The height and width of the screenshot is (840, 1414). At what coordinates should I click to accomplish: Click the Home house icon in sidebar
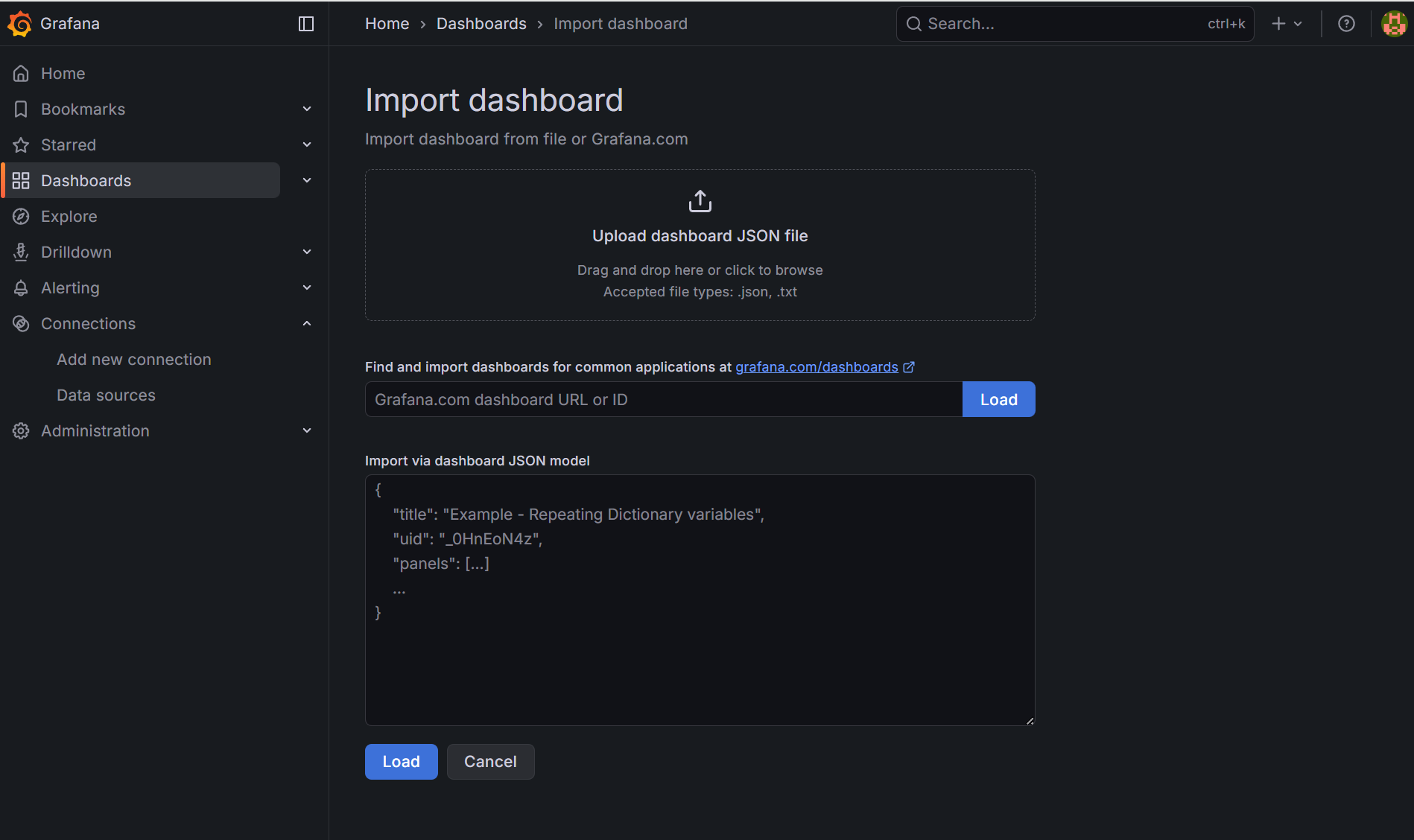click(x=21, y=74)
